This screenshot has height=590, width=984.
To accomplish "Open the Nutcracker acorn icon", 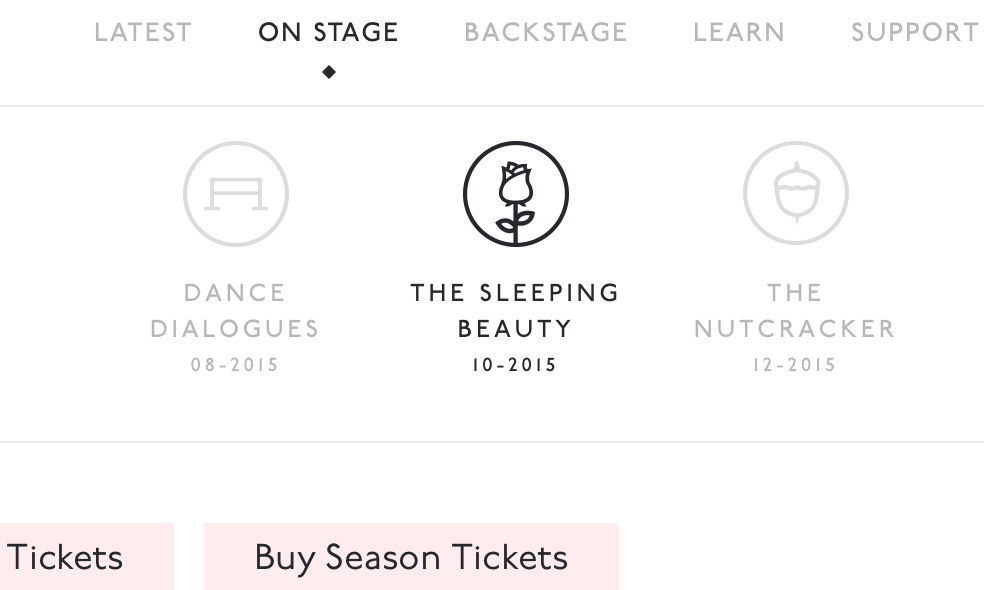I will point(795,195).
